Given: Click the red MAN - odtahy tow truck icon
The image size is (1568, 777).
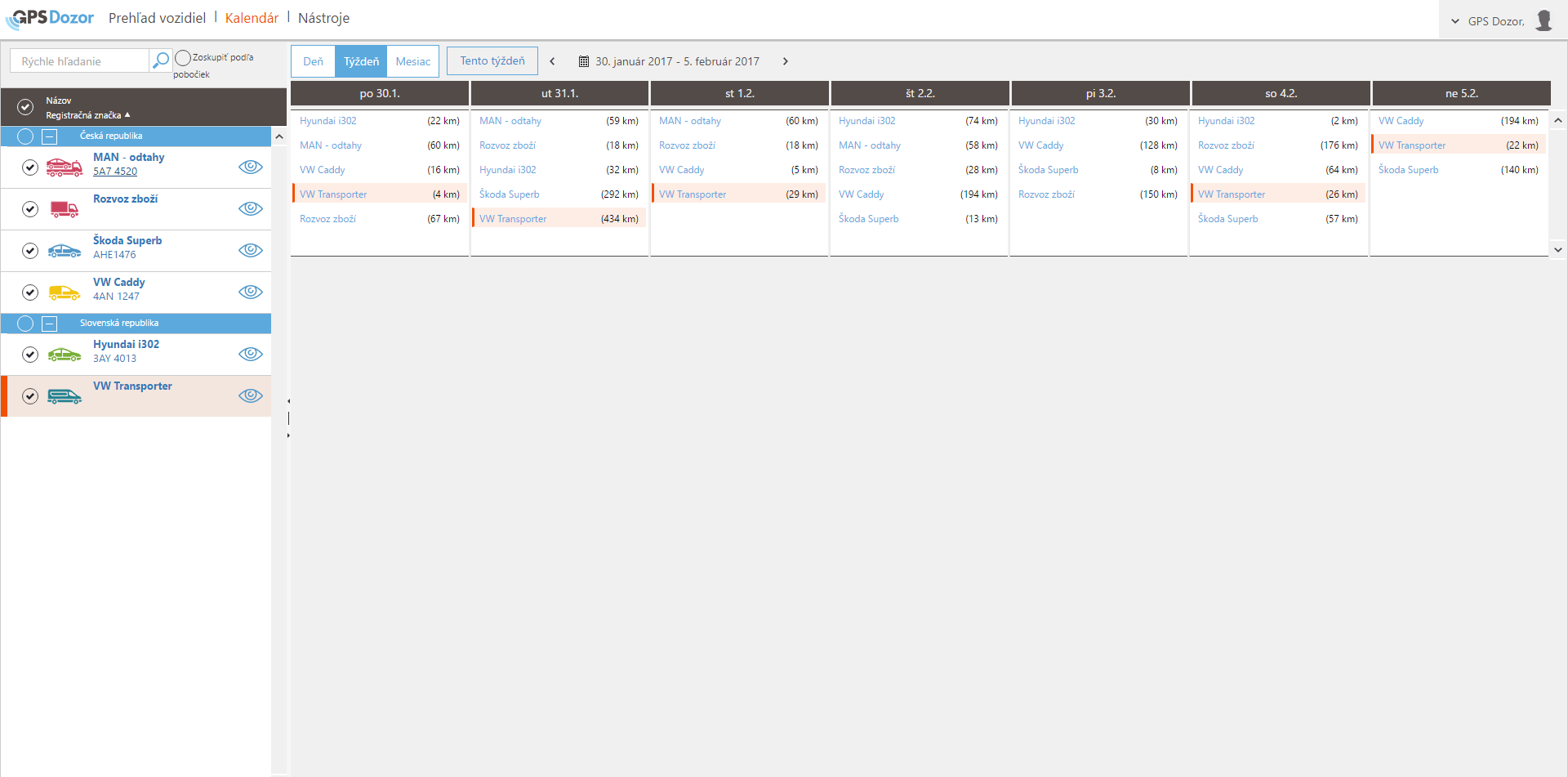Looking at the screenshot, I should (x=64, y=167).
